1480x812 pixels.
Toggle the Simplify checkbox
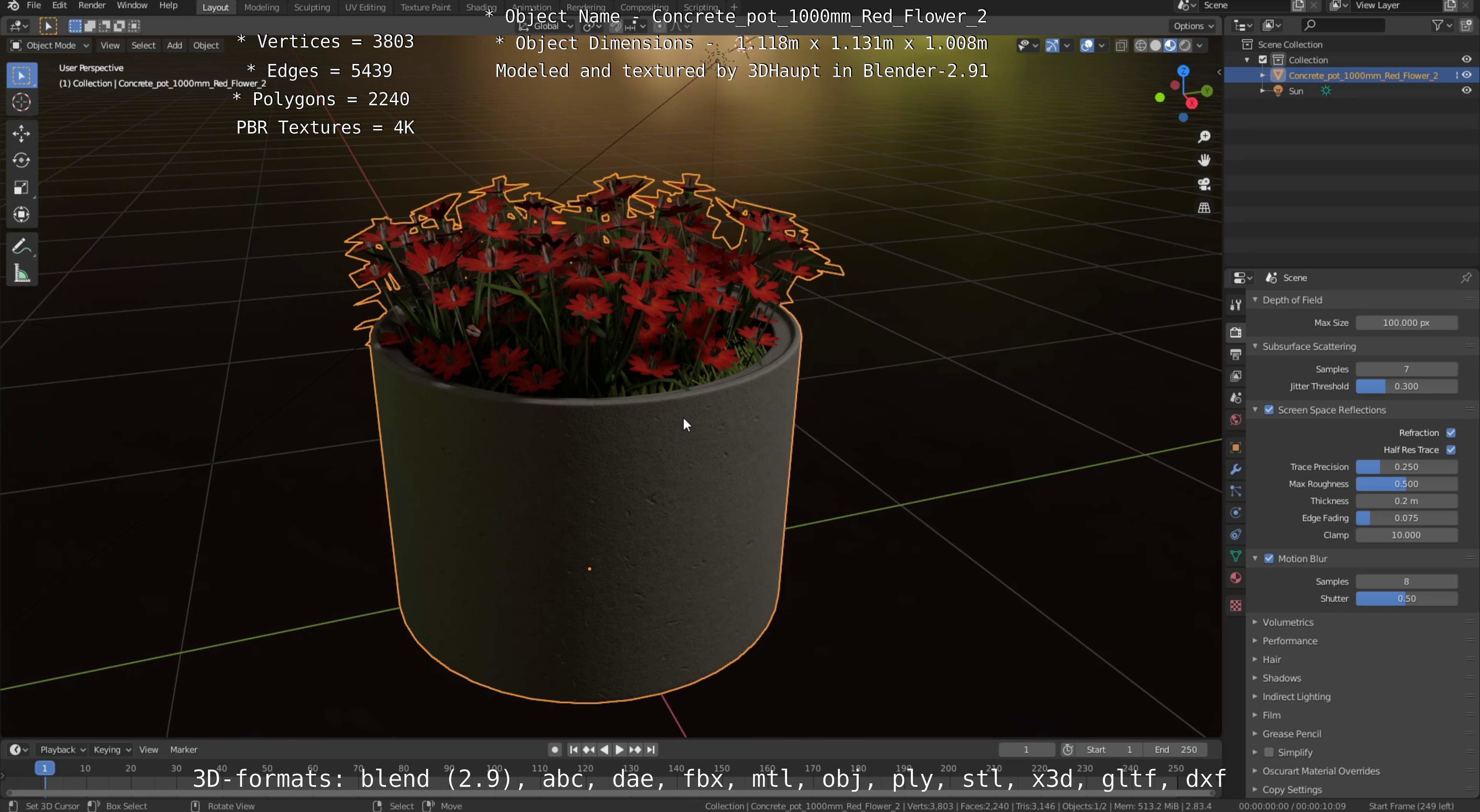pyautogui.click(x=1269, y=752)
